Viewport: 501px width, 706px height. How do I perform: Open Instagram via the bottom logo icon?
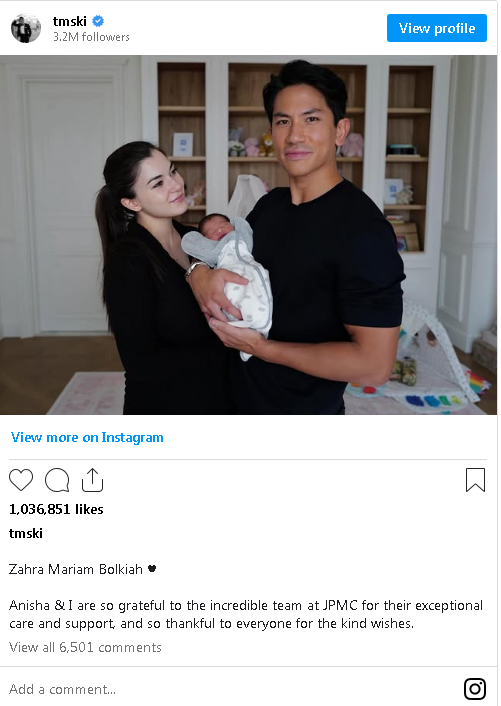click(475, 689)
